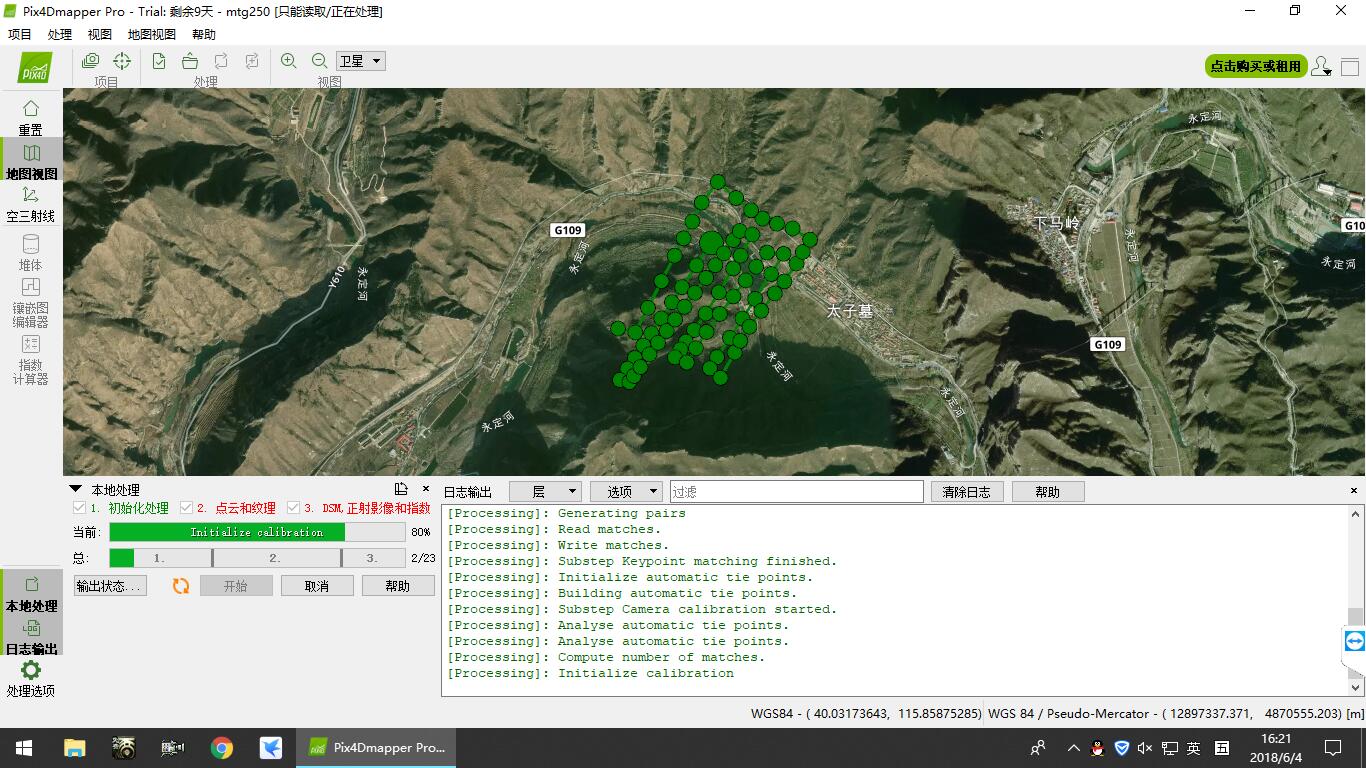Open the 空三射线 rayCloud view
This screenshot has height=768, width=1366.
[x=31, y=203]
